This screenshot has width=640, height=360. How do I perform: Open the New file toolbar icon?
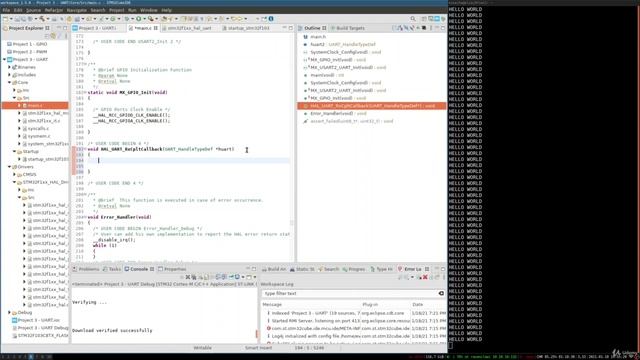click(5, 19)
